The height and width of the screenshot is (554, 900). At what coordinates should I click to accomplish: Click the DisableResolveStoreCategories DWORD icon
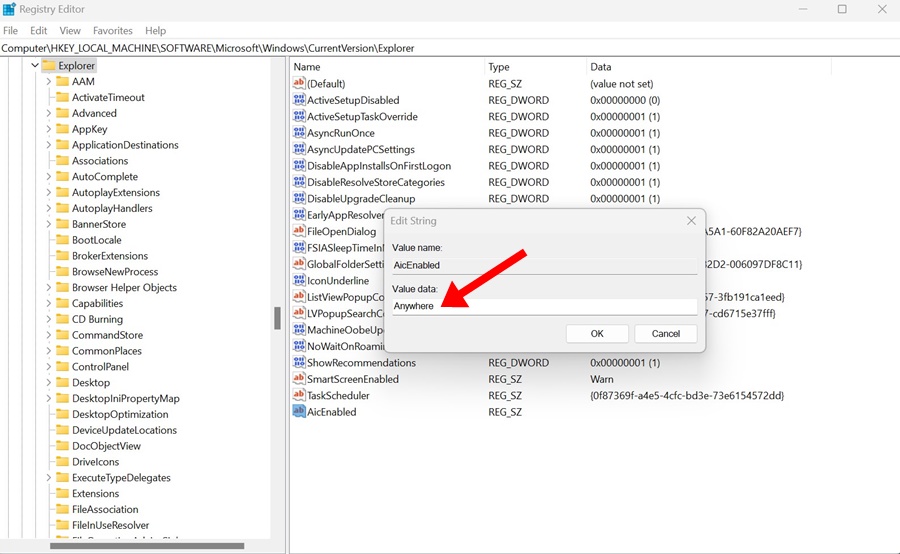[299, 182]
